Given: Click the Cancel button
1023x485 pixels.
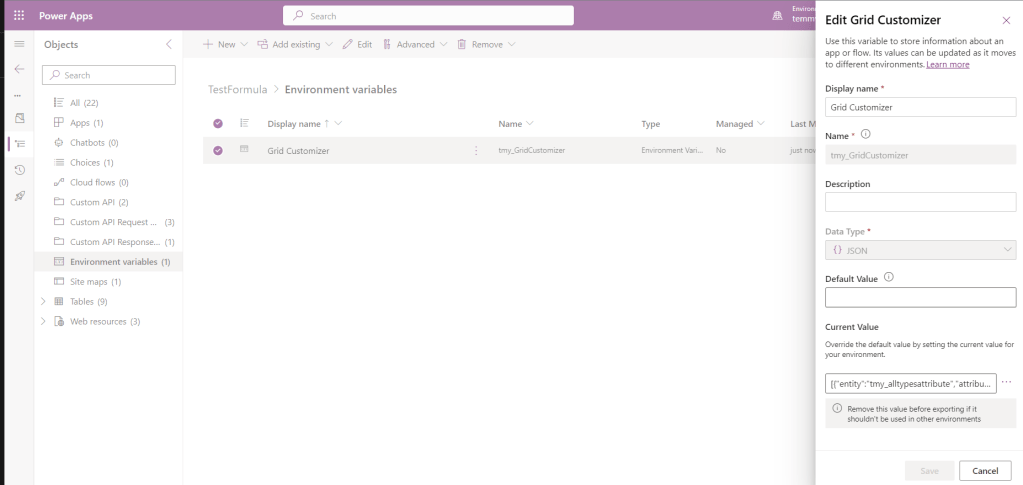Looking at the screenshot, I should coord(985,471).
